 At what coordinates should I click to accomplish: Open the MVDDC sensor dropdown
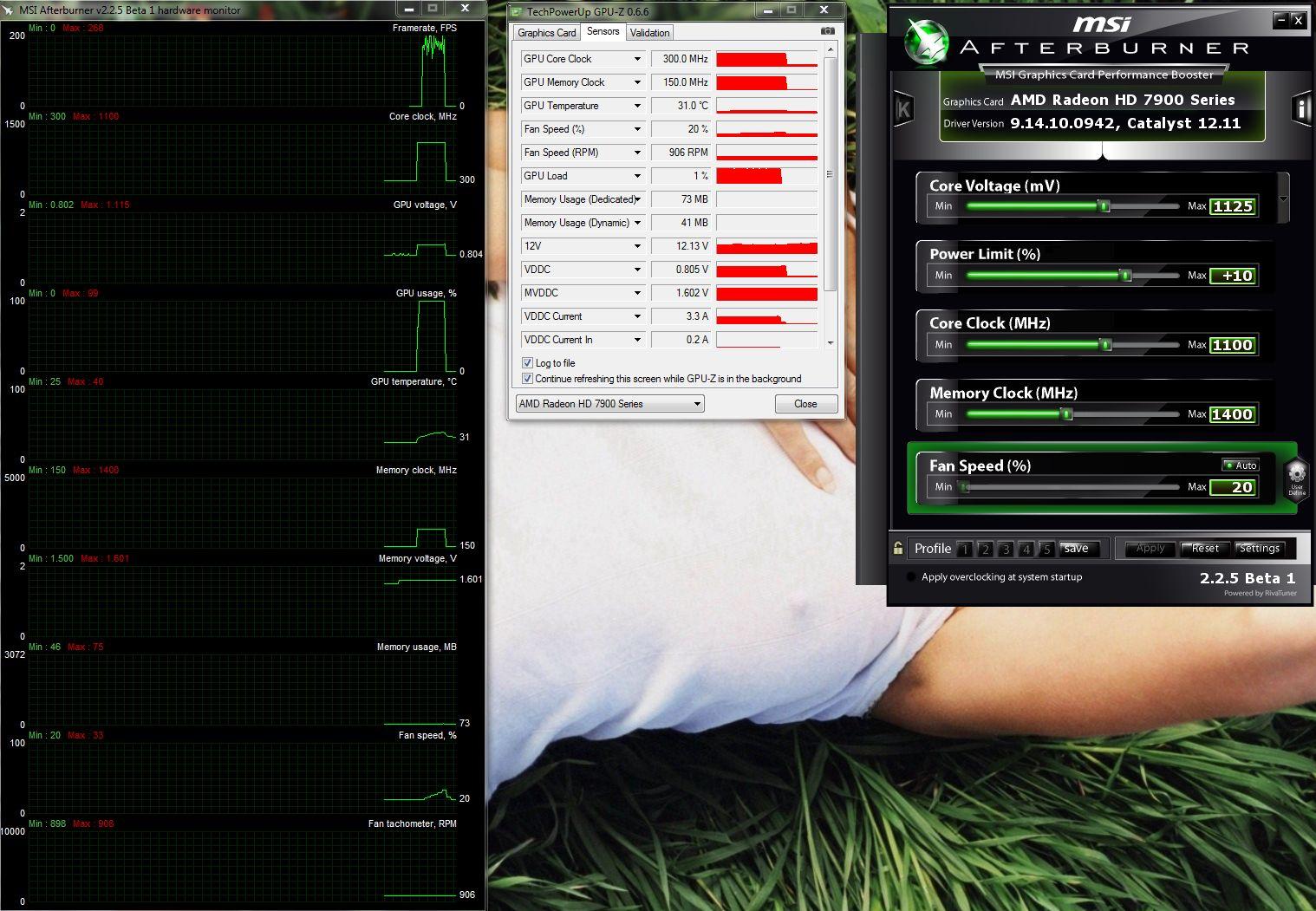click(x=637, y=293)
